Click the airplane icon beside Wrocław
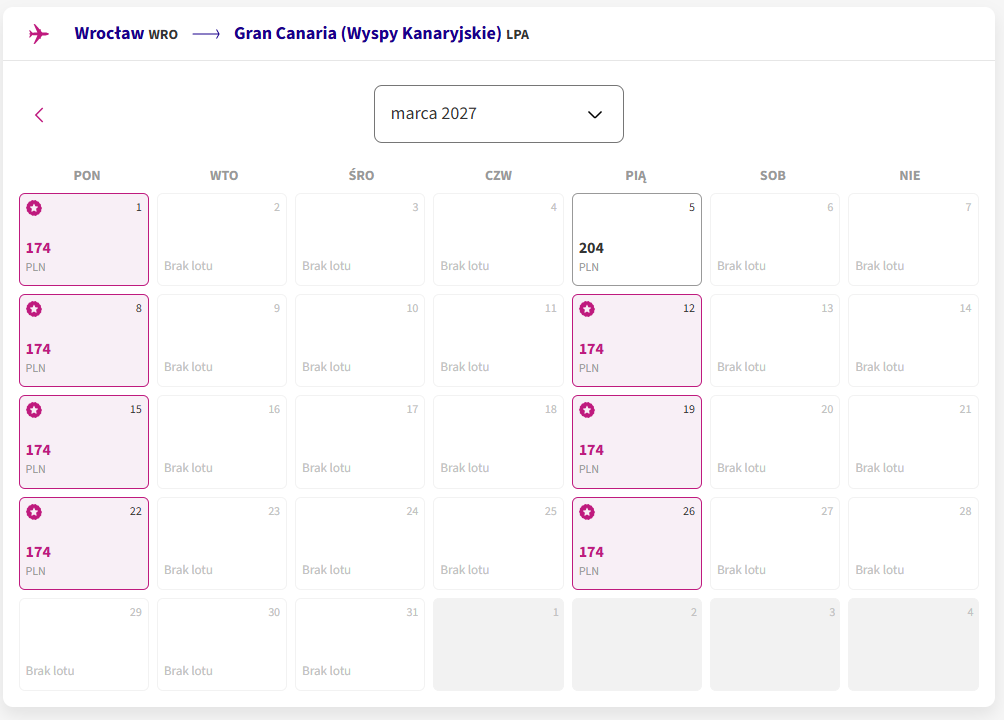 click(38, 34)
